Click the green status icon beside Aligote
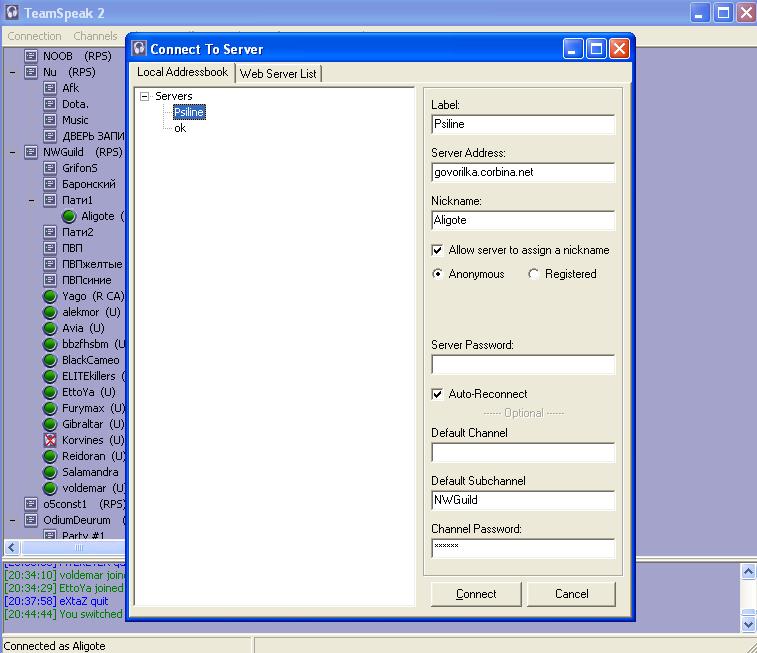This screenshot has width=757, height=653. coord(69,216)
